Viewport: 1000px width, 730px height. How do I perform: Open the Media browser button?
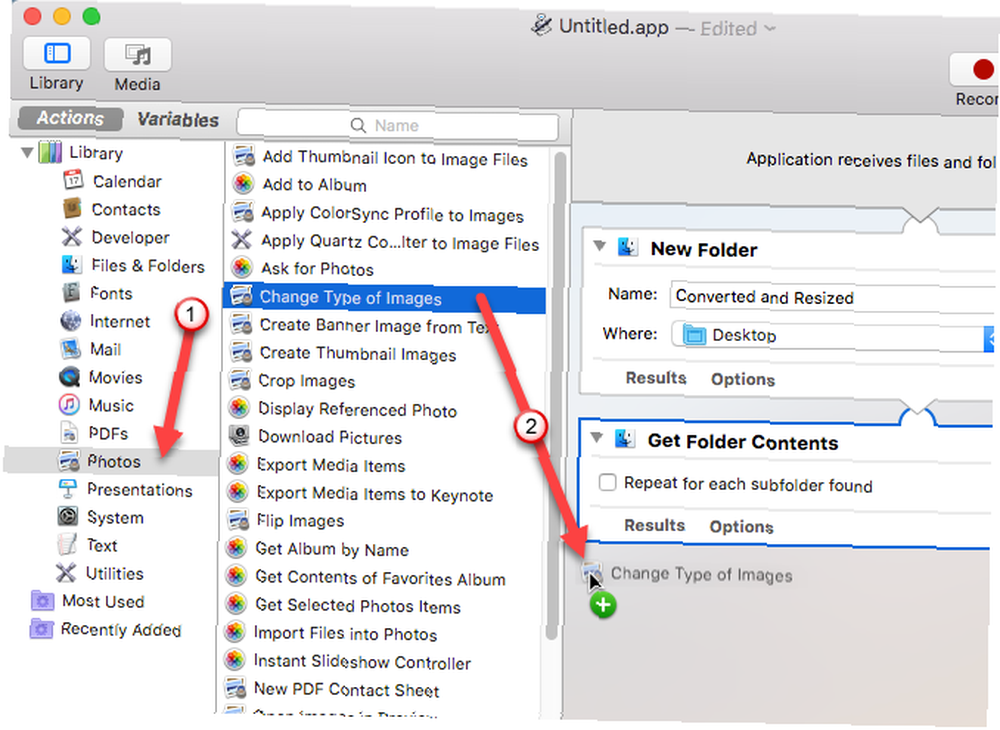point(137,55)
